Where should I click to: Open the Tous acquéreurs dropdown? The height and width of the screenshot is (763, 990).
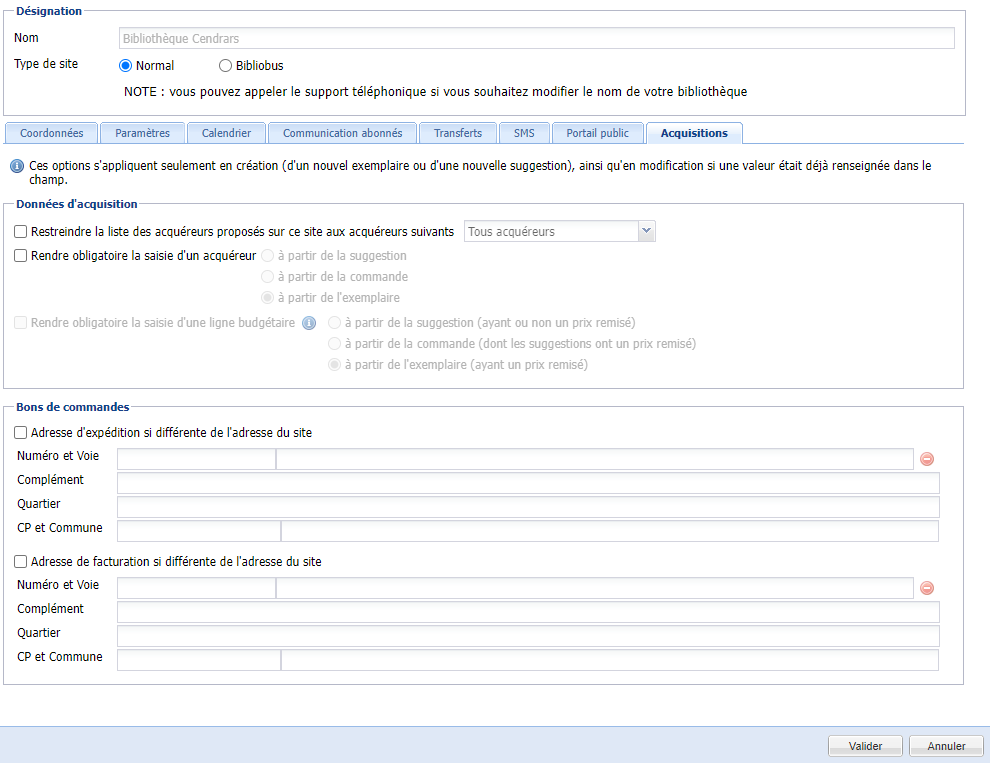(x=646, y=230)
